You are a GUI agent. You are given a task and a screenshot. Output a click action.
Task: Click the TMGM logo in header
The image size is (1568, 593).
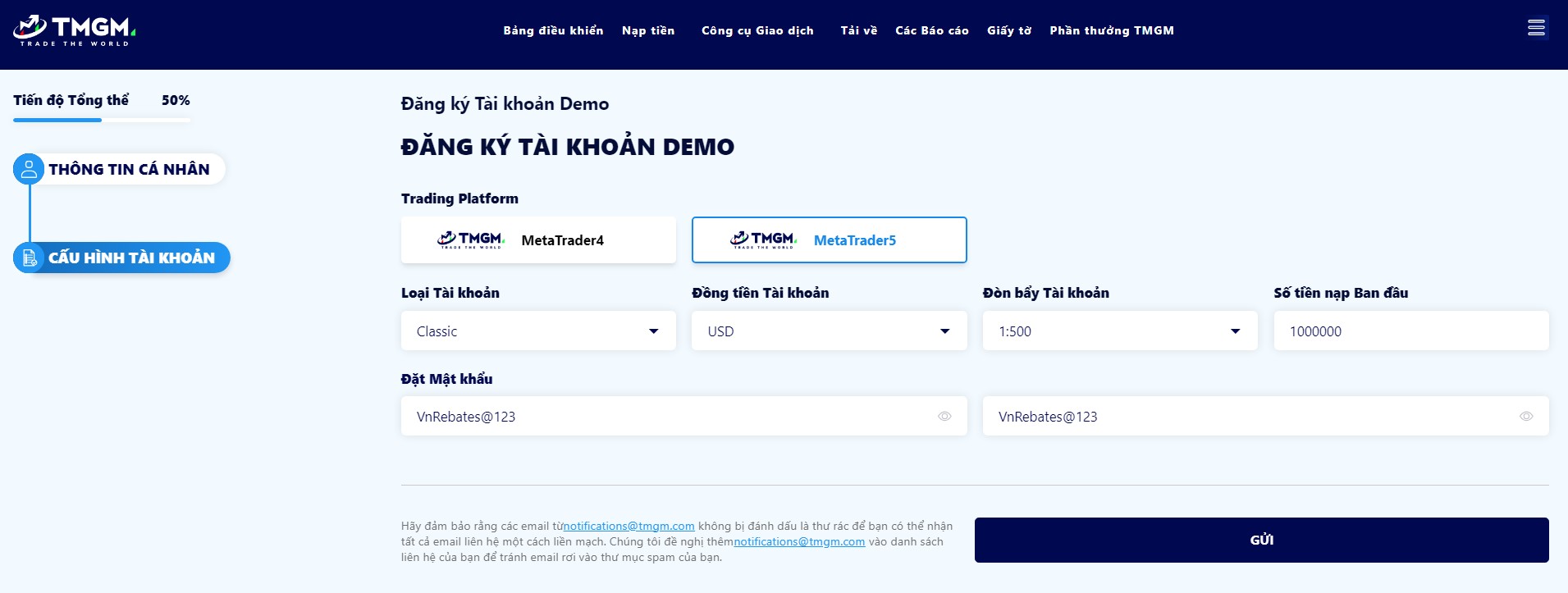click(74, 30)
